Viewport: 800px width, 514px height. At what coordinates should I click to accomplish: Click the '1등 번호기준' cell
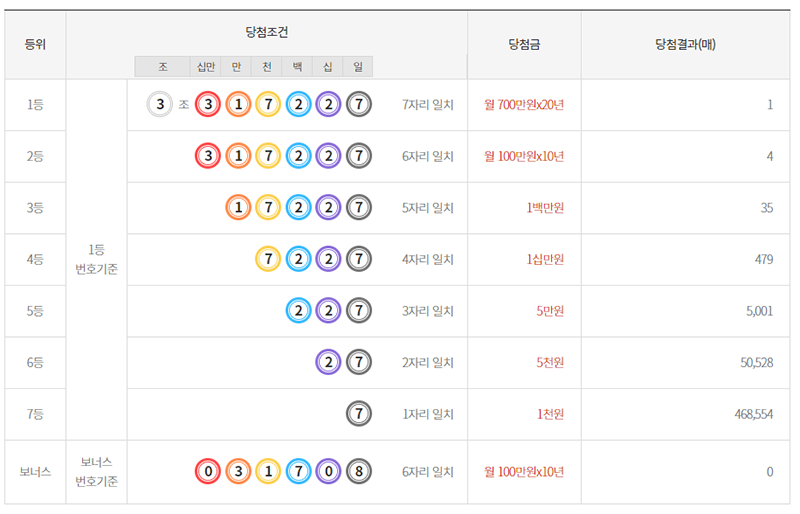click(x=96, y=259)
